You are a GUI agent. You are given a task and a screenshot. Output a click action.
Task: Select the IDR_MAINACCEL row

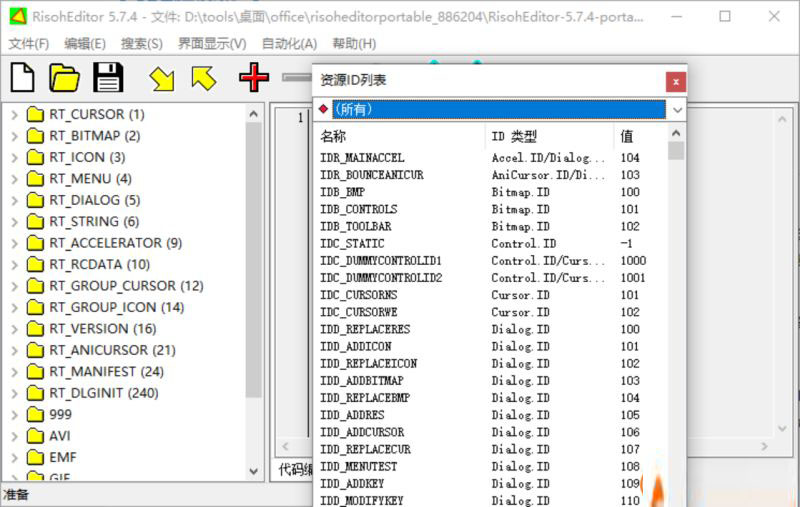490,158
